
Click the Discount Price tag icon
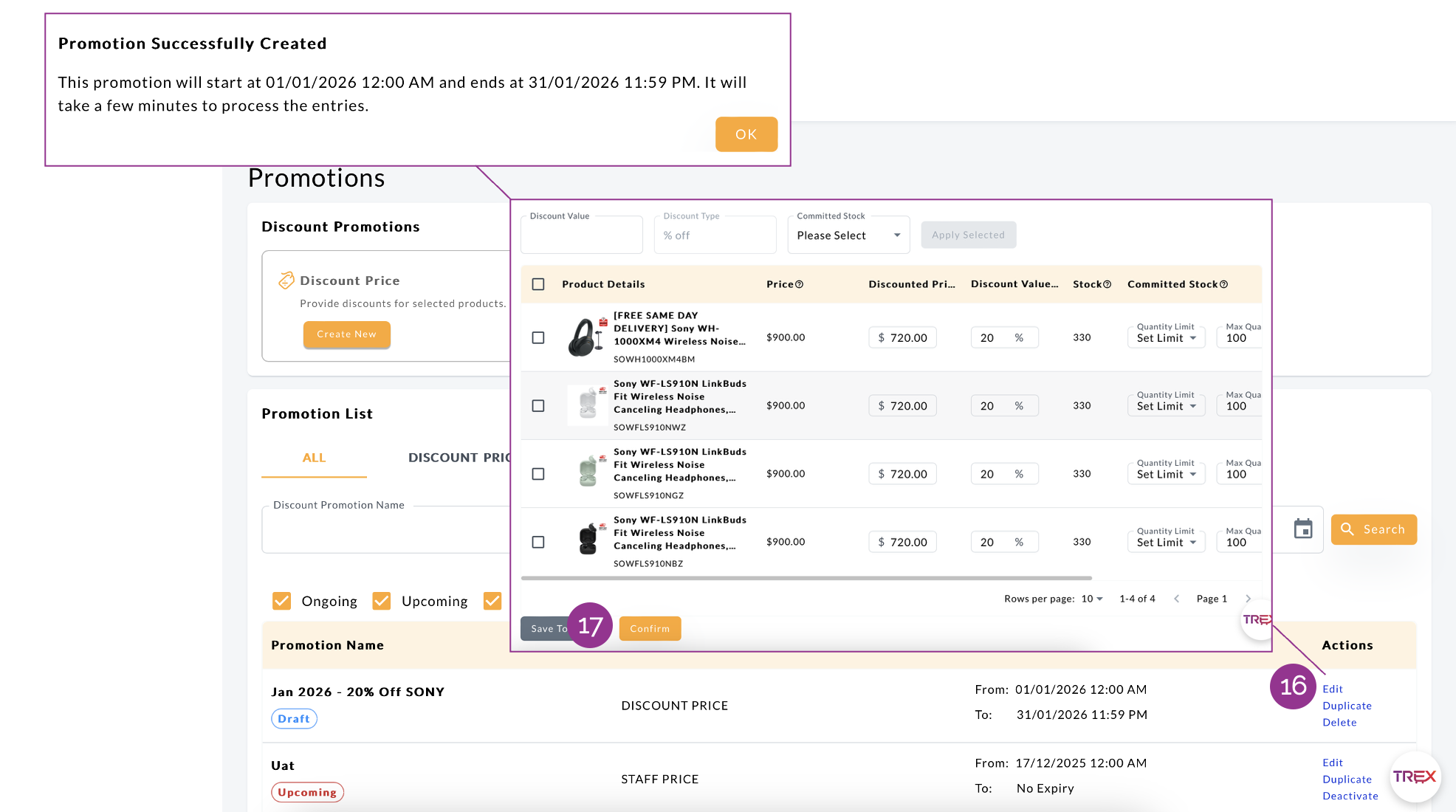click(x=286, y=281)
